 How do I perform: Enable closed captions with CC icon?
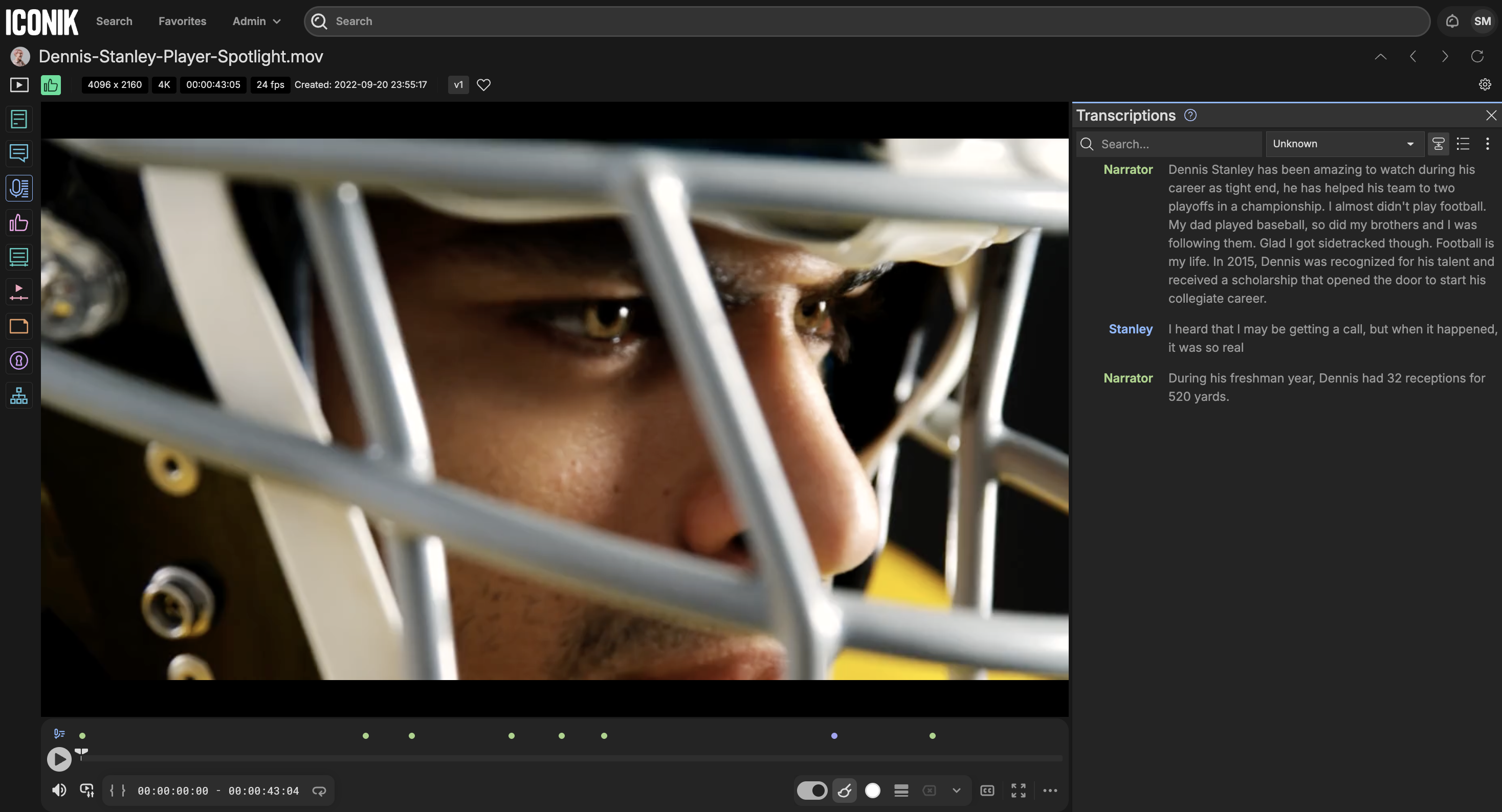(987, 791)
